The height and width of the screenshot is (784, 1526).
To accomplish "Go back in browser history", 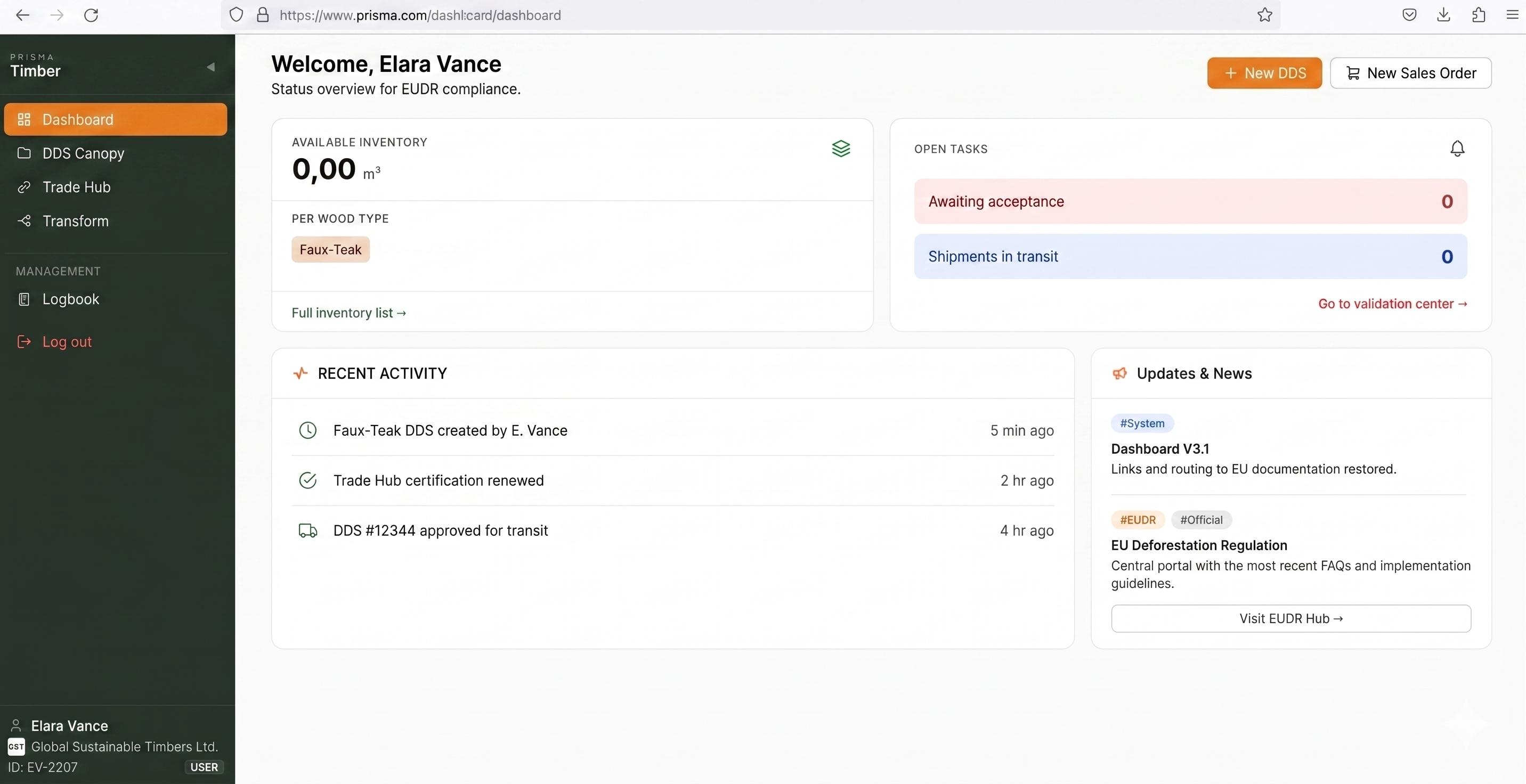I will tap(22, 15).
